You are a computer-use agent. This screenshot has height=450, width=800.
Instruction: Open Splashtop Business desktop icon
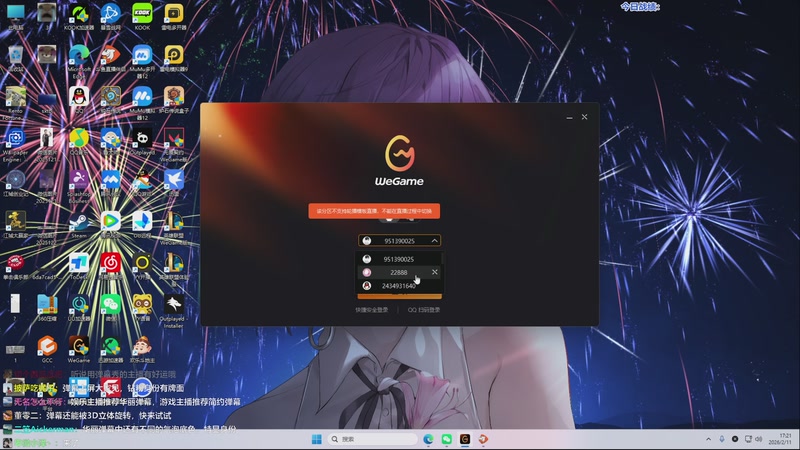pos(79,186)
